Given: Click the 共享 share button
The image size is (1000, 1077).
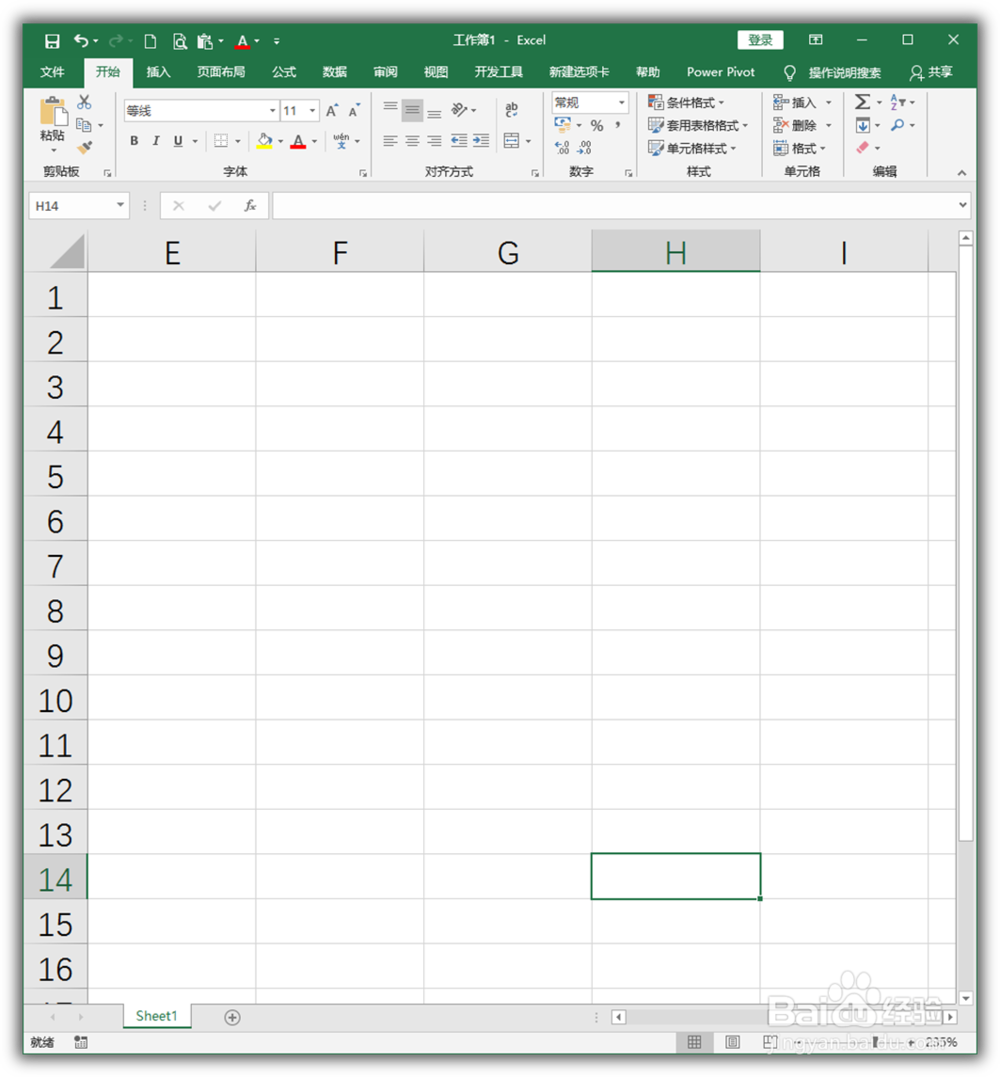Looking at the screenshot, I should 931,72.
